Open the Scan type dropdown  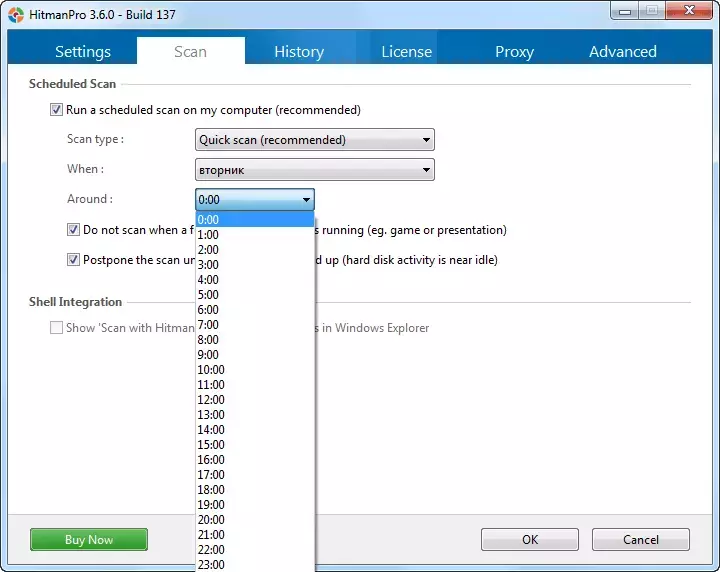click(x=315, y=140)
